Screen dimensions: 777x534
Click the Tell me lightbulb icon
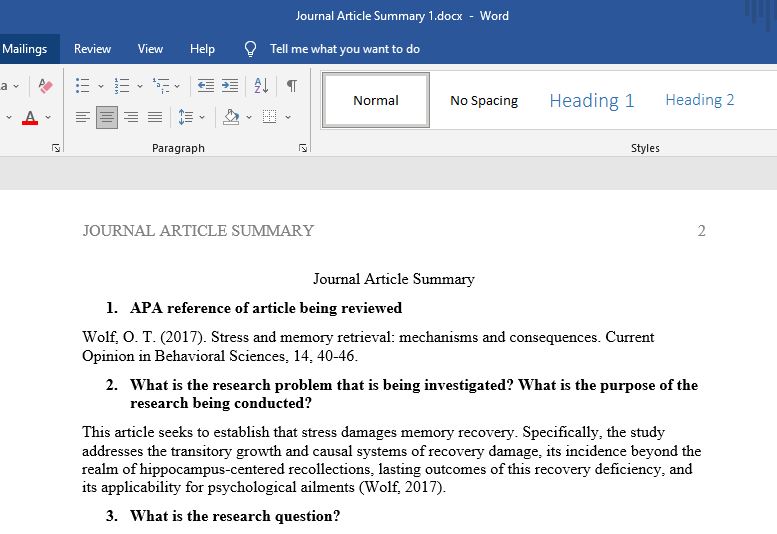pos(251,49)
